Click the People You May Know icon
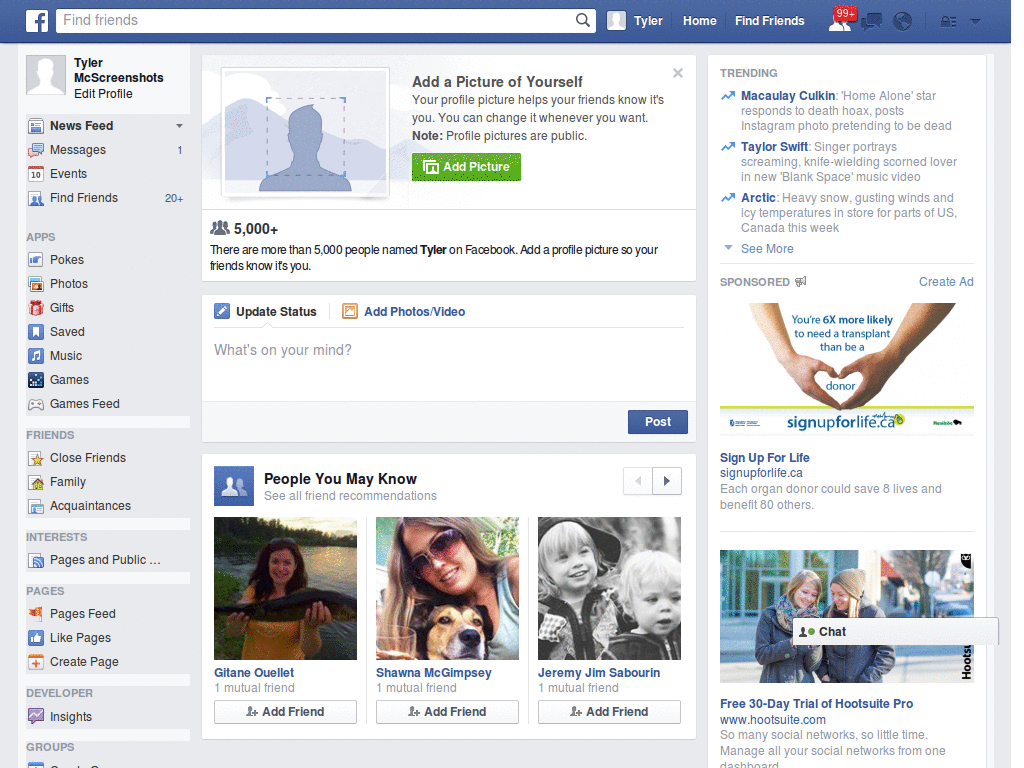 [x=234, y=486]
